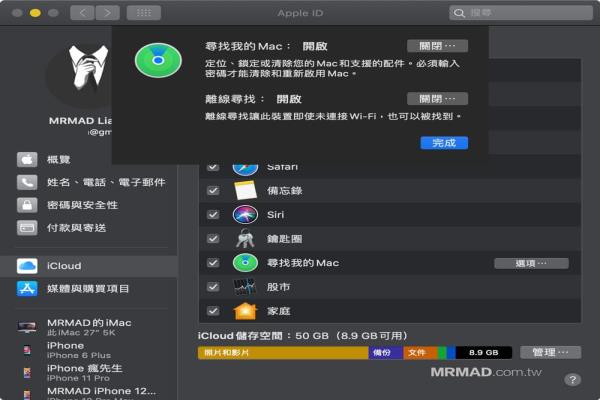The image size is (600, 400).
Task: Go back with the toolbar back arrow
Action: pyautogui.click(x=82, y=13)
